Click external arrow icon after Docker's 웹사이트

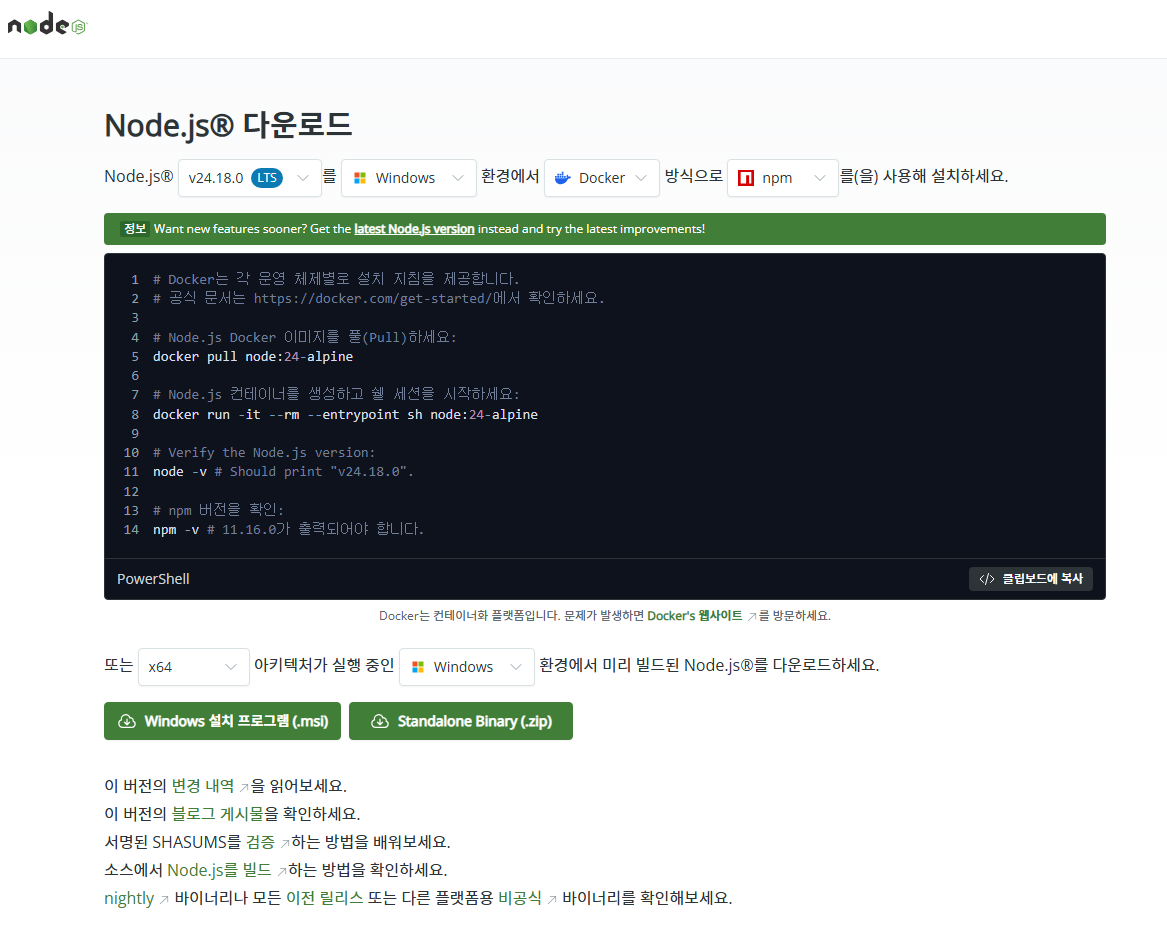coord(752,616)
